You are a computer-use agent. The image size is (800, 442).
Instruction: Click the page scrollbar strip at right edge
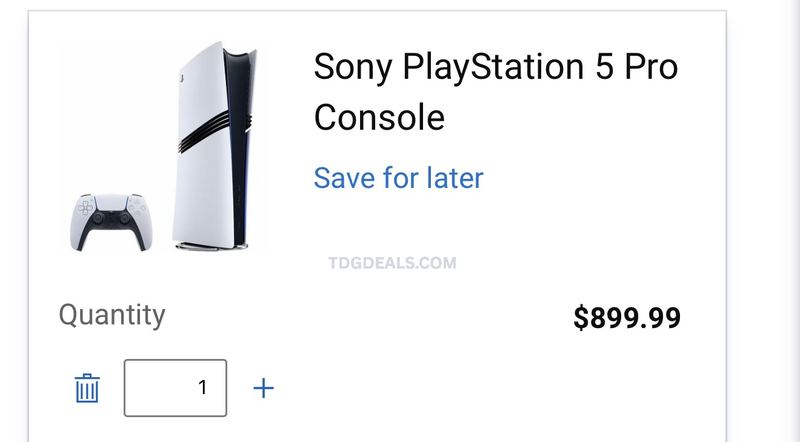point(792,221)
